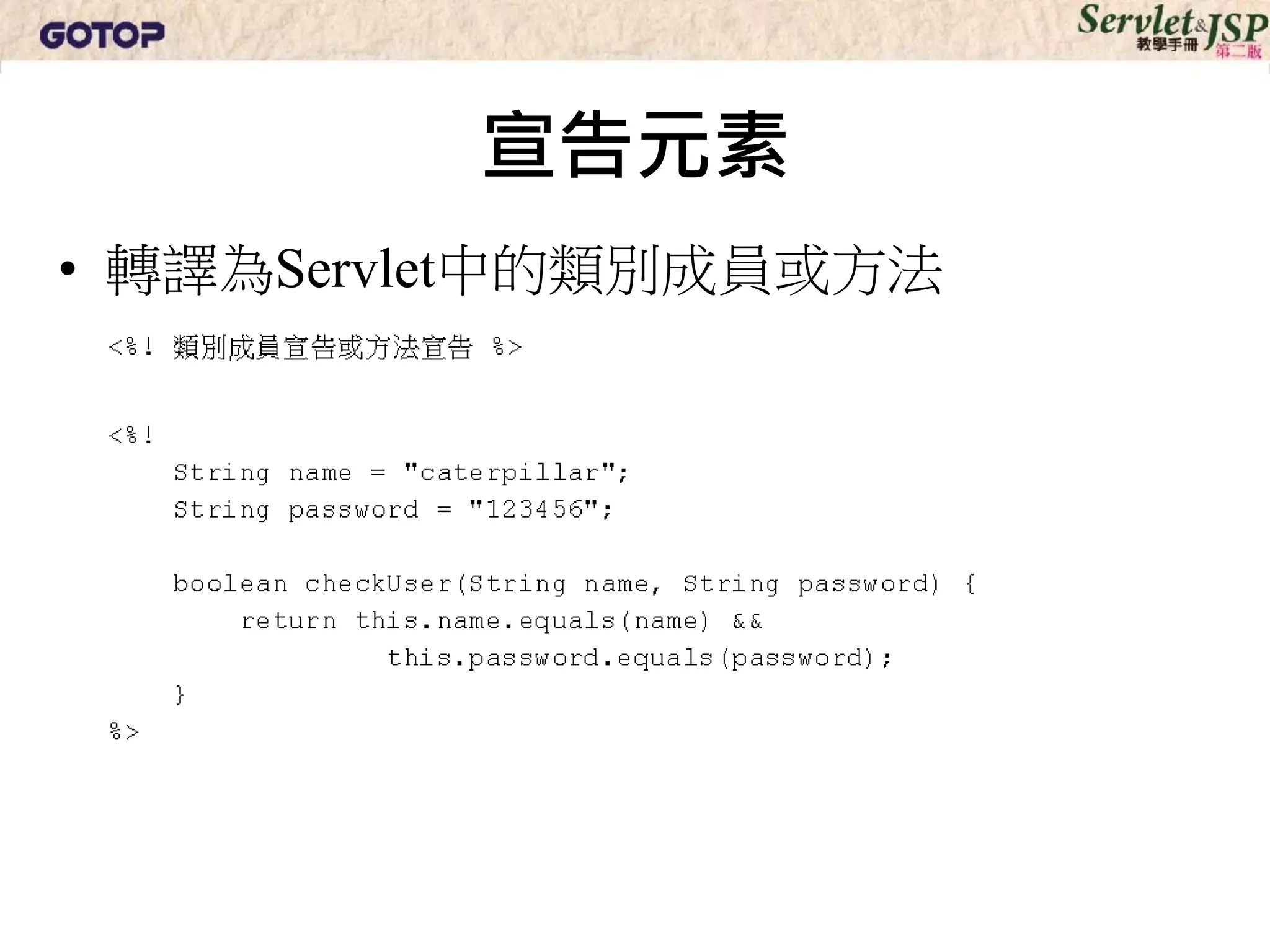Click the GOTOP logo
The image size is (1270, 952).
pos(102,35)
